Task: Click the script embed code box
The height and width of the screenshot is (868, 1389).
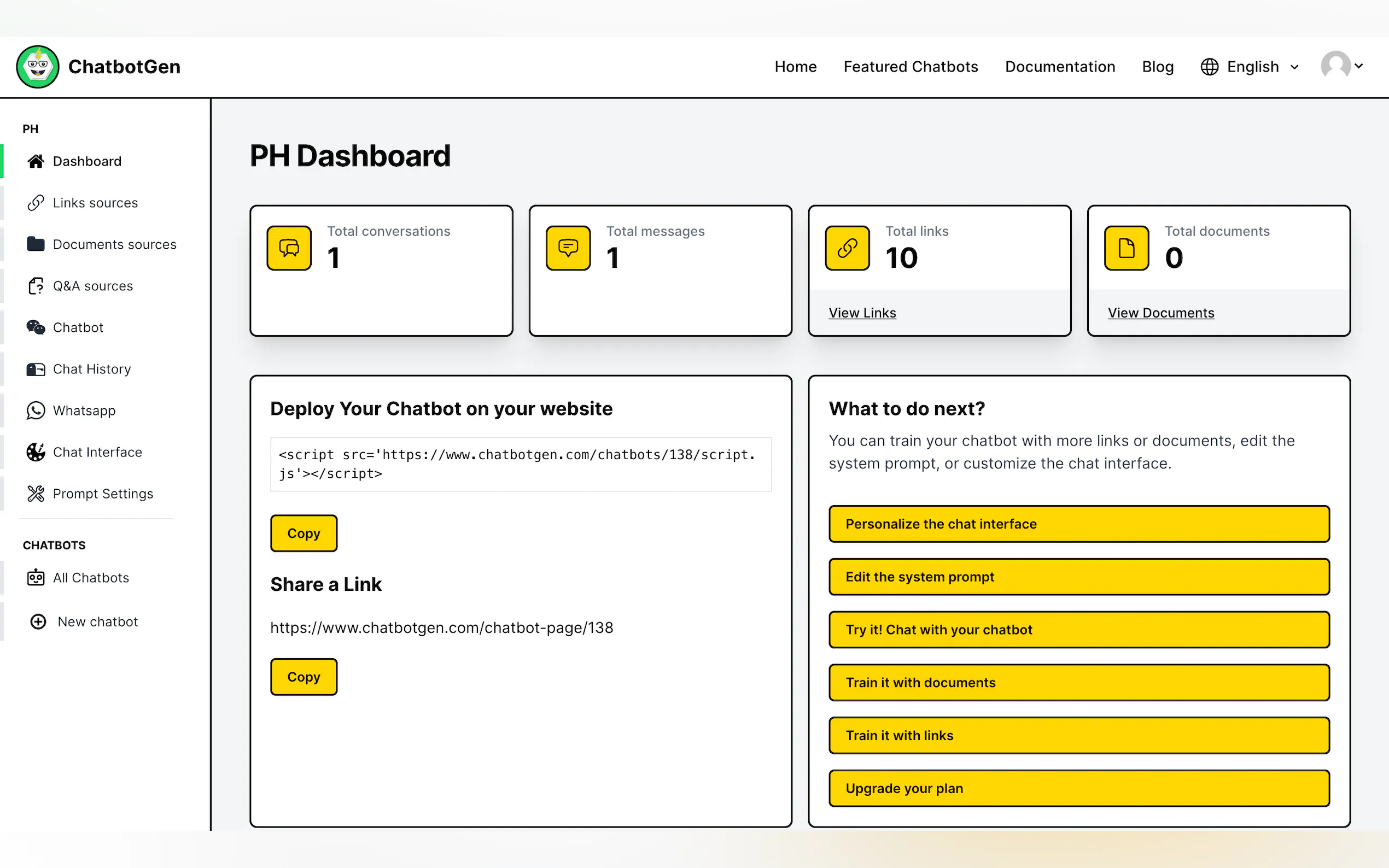Action: [x=520, y=464]
